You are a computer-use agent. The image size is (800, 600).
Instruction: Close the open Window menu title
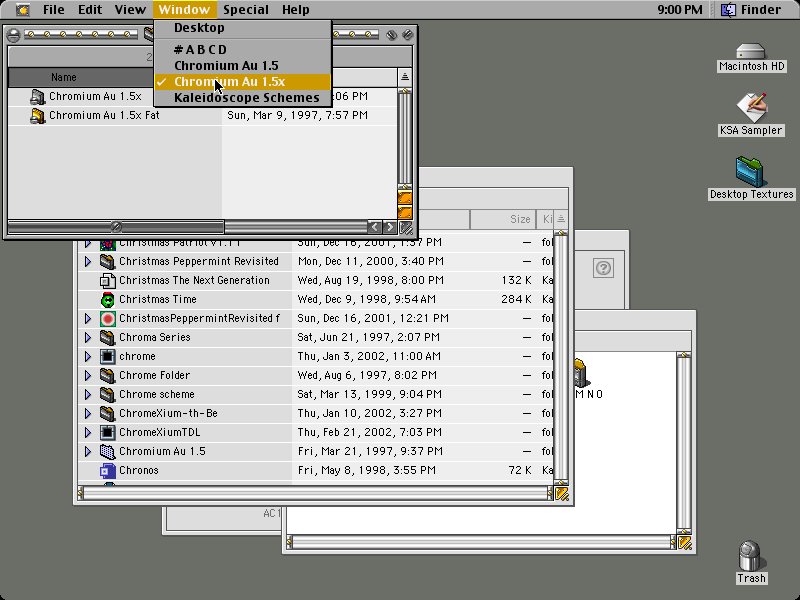(184, 10)
